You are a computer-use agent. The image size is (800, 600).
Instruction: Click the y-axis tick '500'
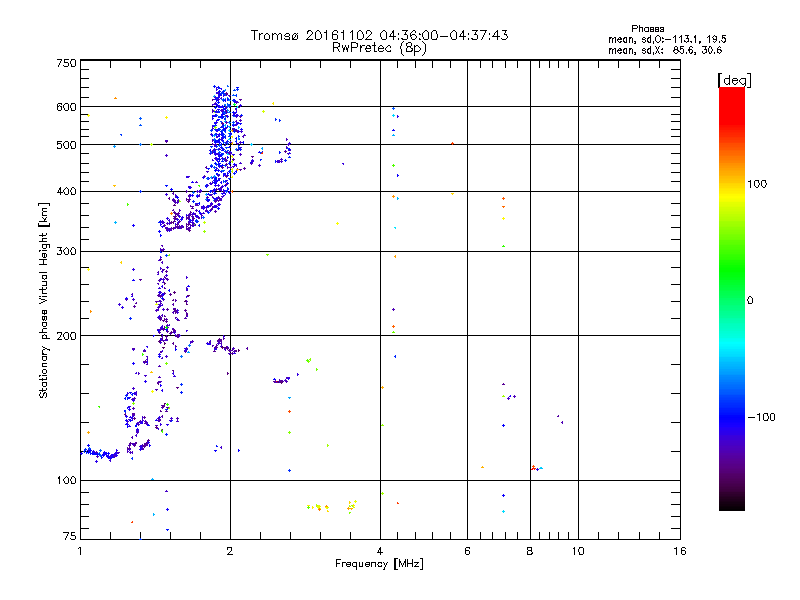pyautogui.click(x=66, y=145)
